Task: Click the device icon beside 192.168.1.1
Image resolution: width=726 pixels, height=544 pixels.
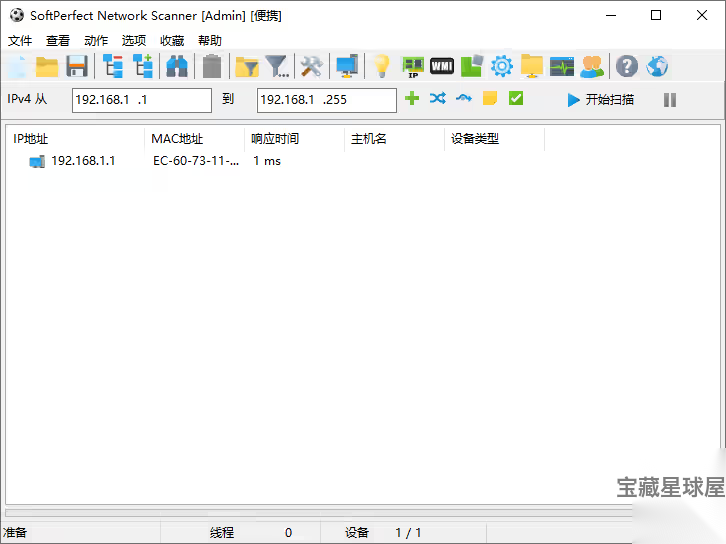Action: [x=37, y=162]
